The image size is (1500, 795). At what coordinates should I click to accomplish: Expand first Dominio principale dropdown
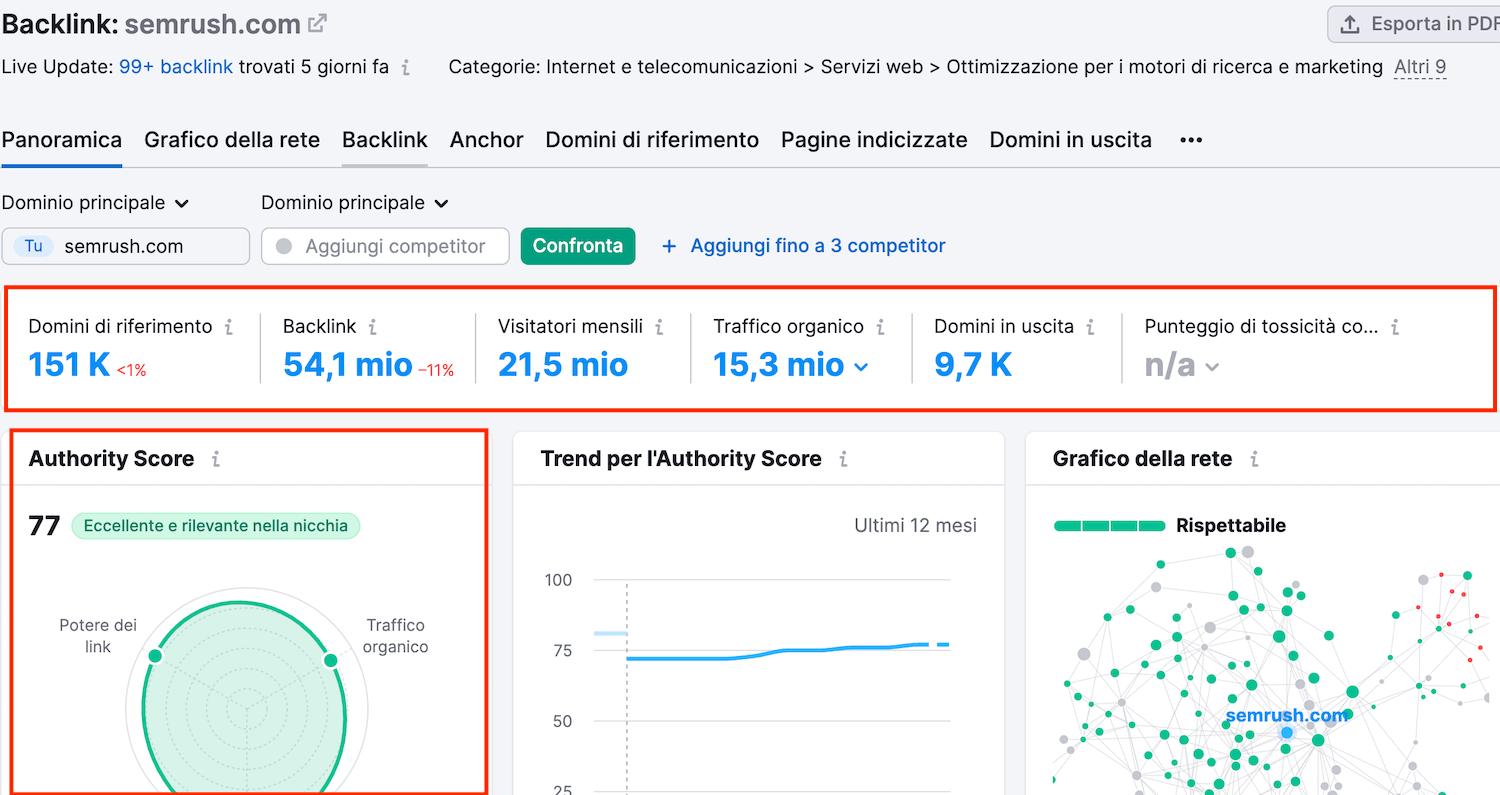click(95, 203)
